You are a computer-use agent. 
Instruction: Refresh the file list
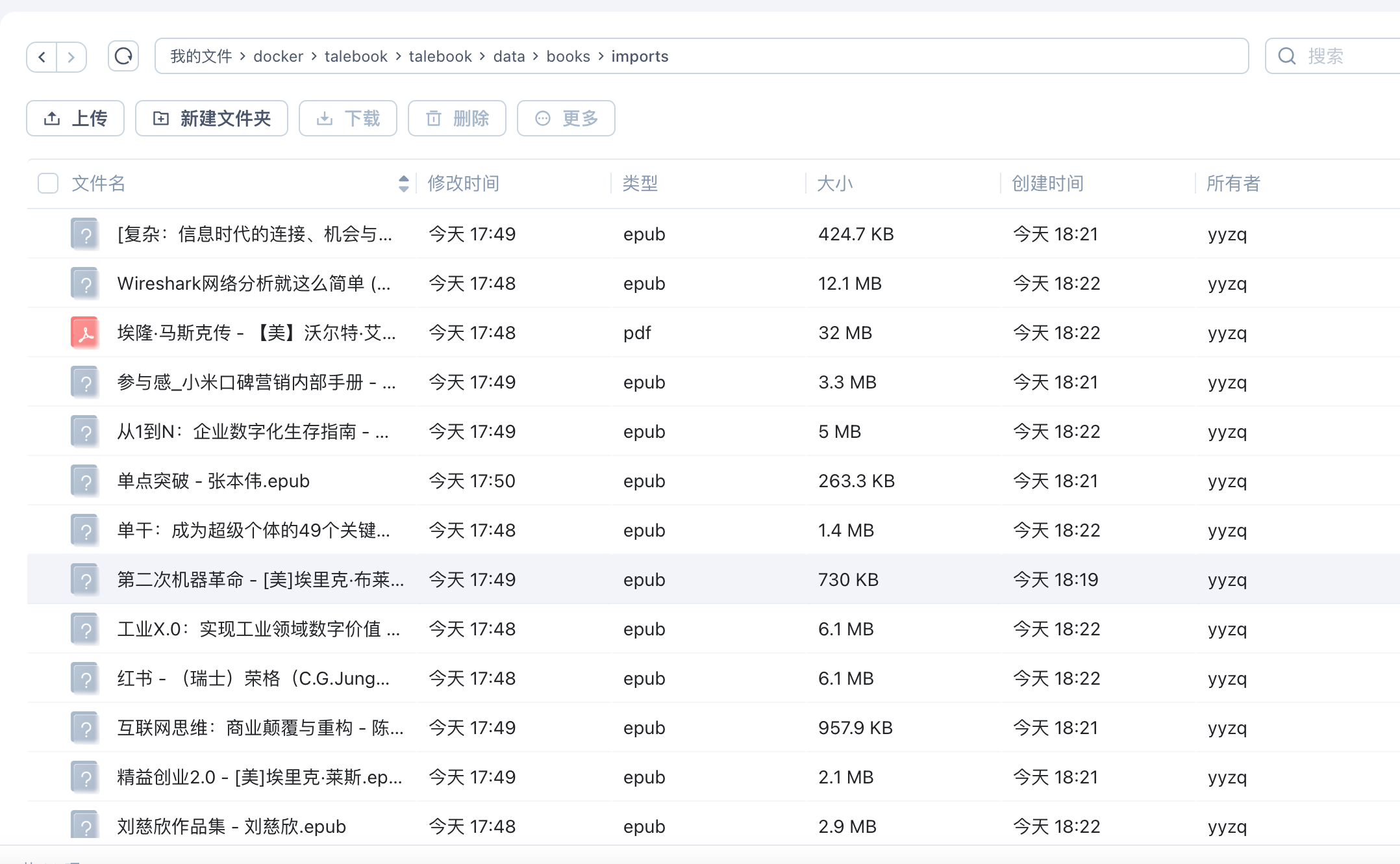pos(123,57)
